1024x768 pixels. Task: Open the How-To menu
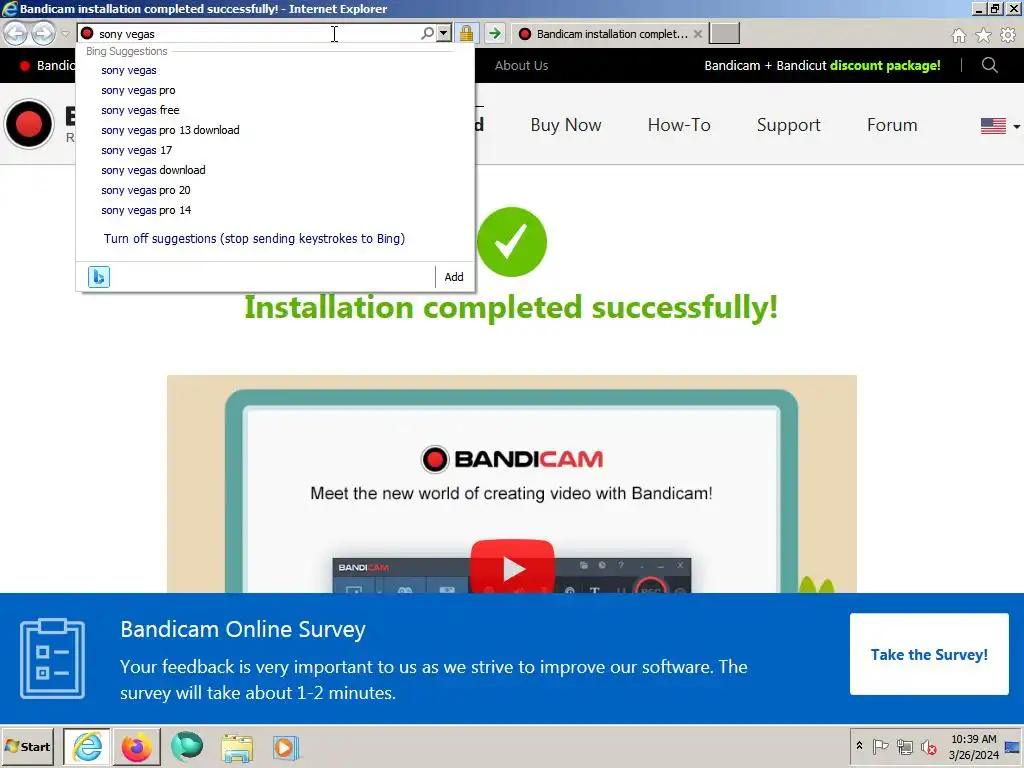coord(679,125)
